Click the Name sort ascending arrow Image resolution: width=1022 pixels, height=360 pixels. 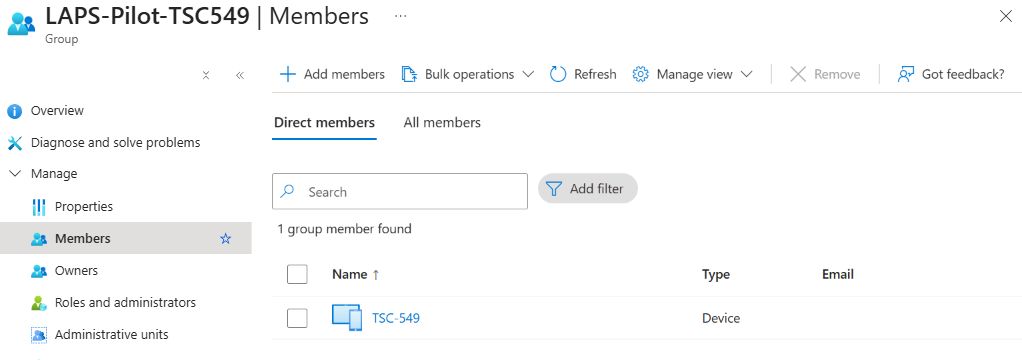click(375, 275)
